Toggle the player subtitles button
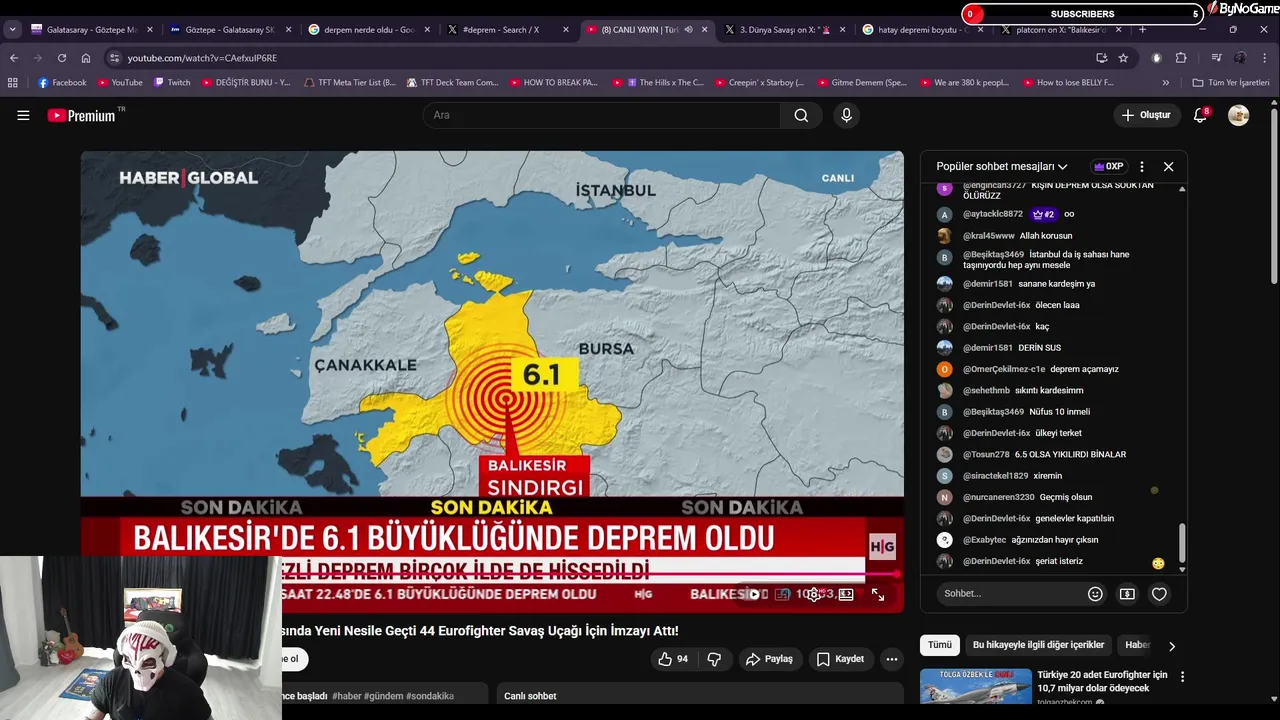Viewport: 1280px width, 720px height. pos(782,594)
